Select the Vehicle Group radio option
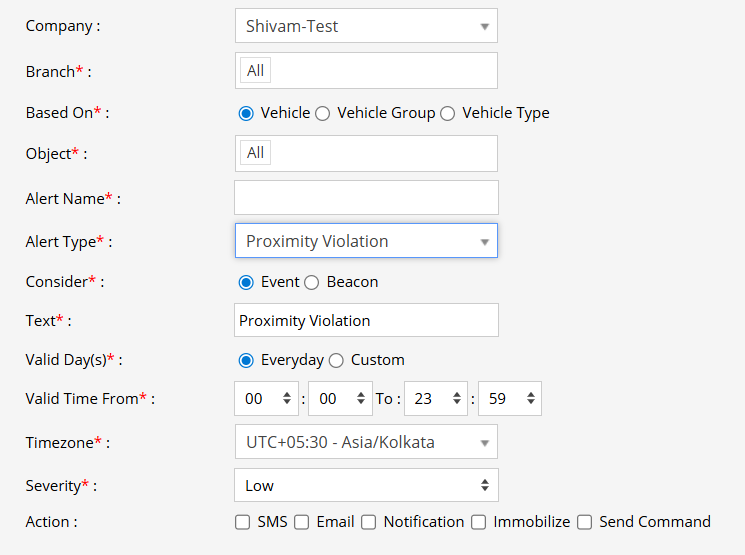The width and height of the screenshot is (745, 555). 323,113
